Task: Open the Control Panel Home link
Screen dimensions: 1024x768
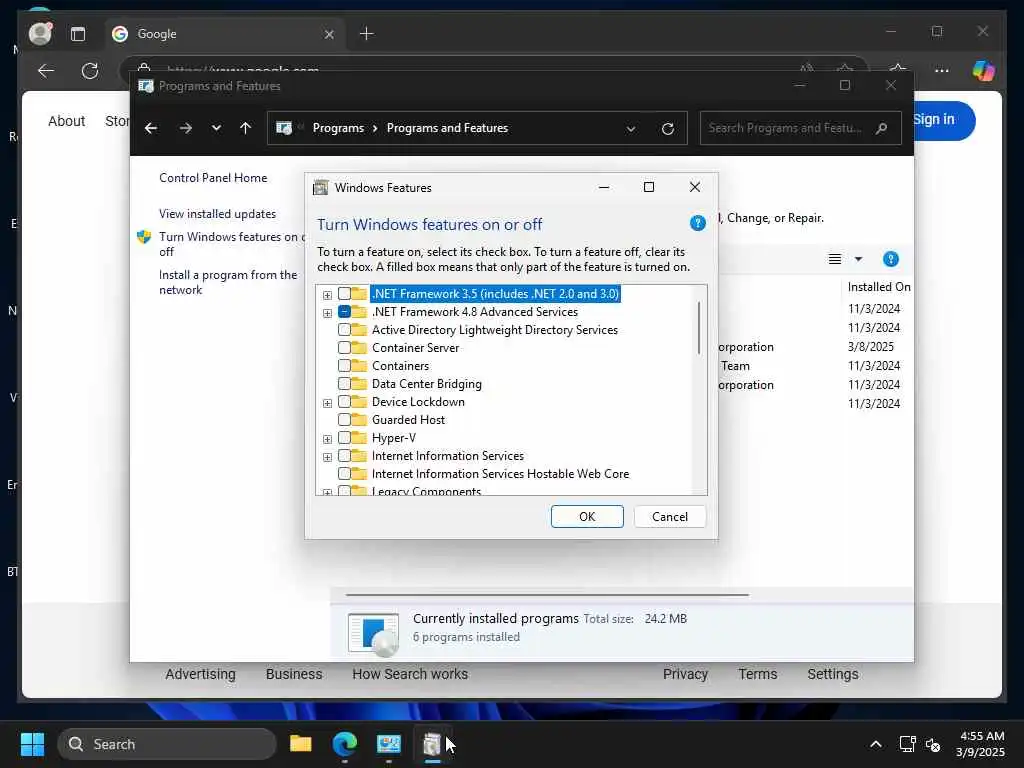Action: pyautogui.click(x=213, y=178)
